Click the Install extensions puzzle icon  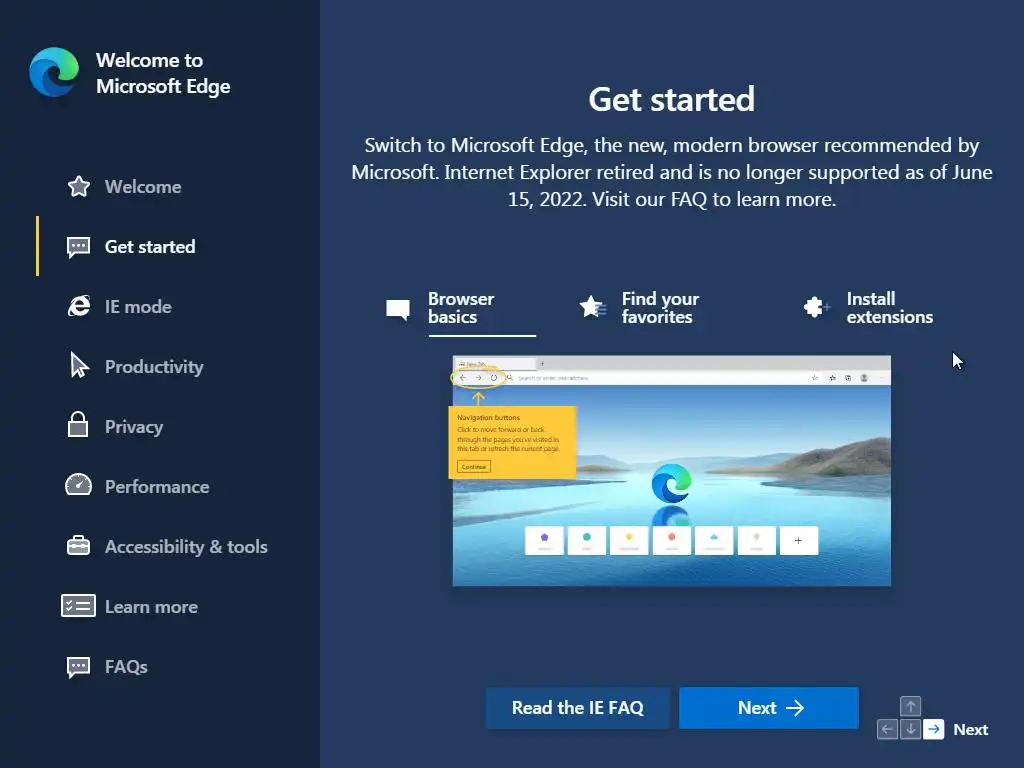(x=816, y=306)
